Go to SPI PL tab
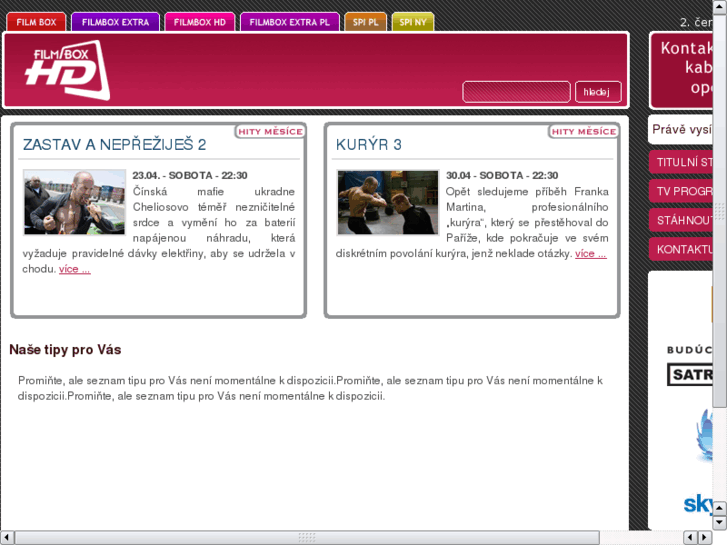Viewport: 727px width, 545px height. (365, 22)
